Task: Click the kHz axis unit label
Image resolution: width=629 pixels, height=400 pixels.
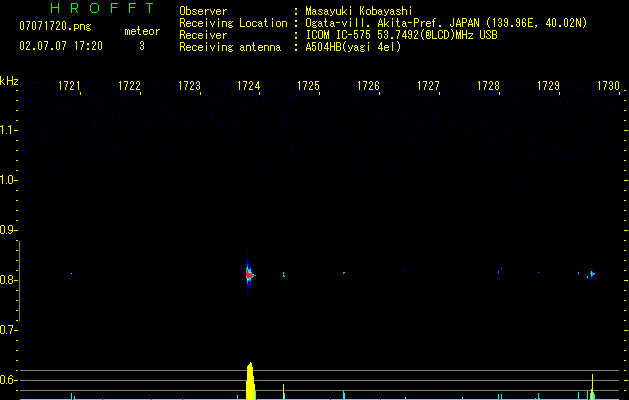Action: coord(9,81)
